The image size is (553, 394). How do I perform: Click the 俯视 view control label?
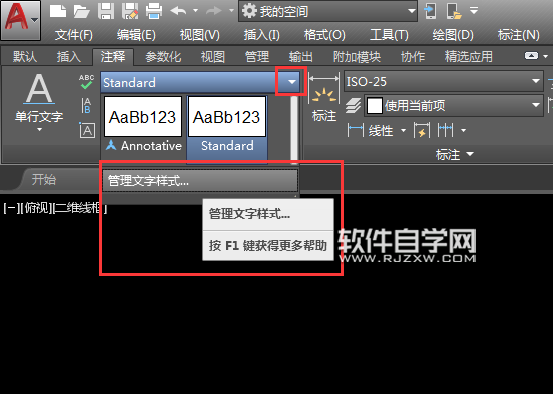coord(36,208)
